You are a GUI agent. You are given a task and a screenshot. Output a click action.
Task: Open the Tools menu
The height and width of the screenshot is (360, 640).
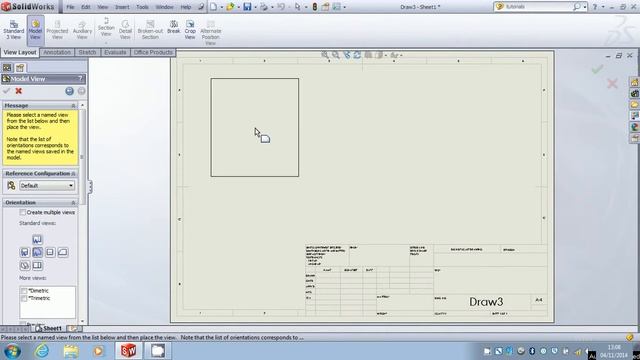click(x=142, y=7)
